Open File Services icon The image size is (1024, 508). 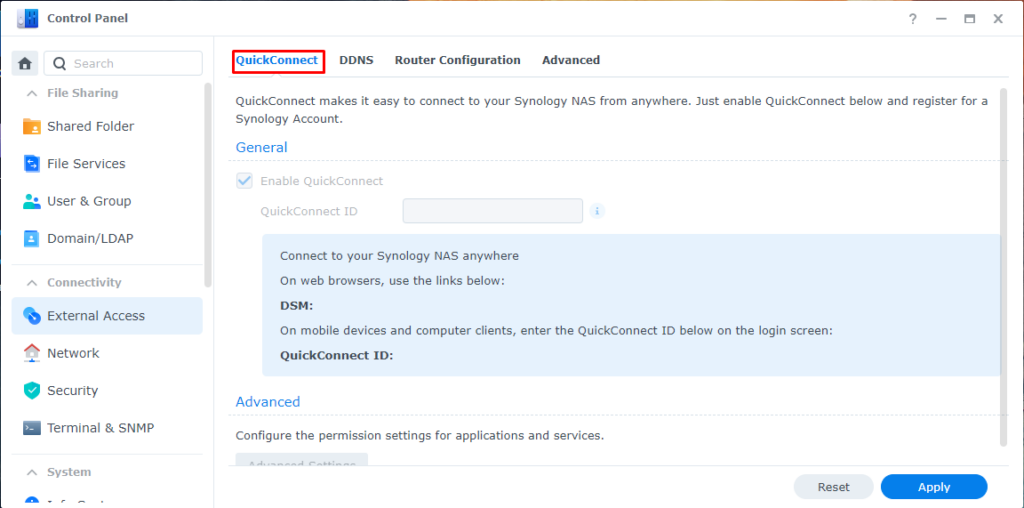point(31,164)
